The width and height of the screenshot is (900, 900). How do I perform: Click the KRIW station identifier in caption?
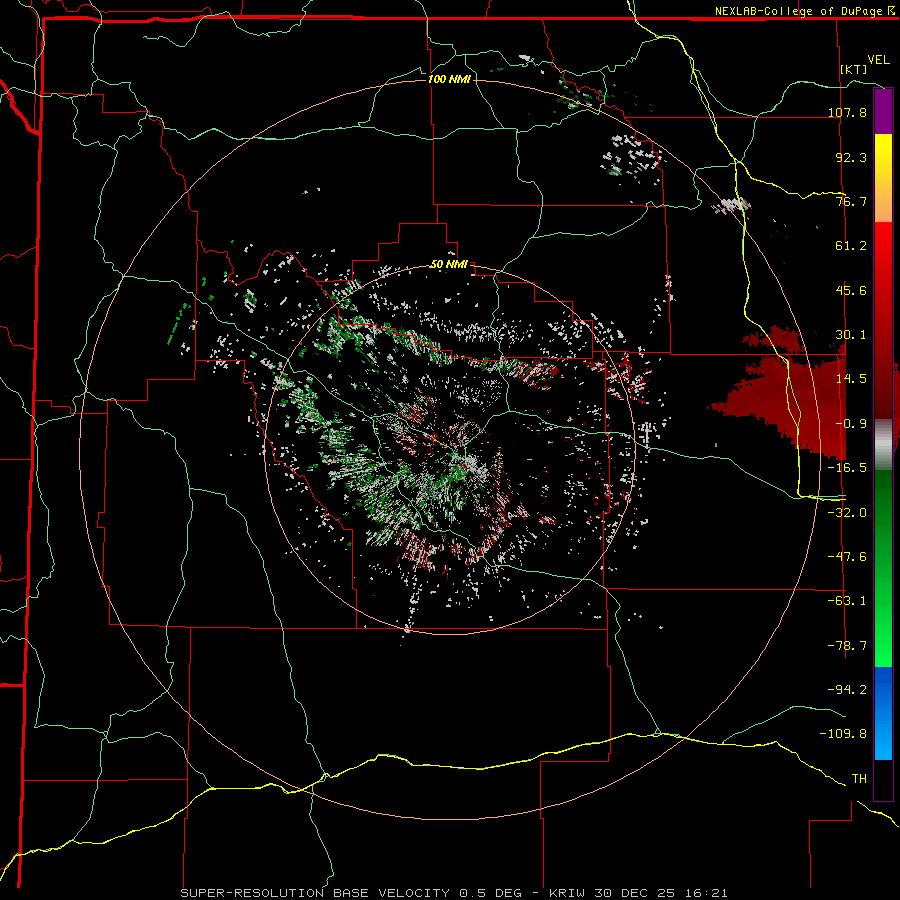click(x=568, y=893)
